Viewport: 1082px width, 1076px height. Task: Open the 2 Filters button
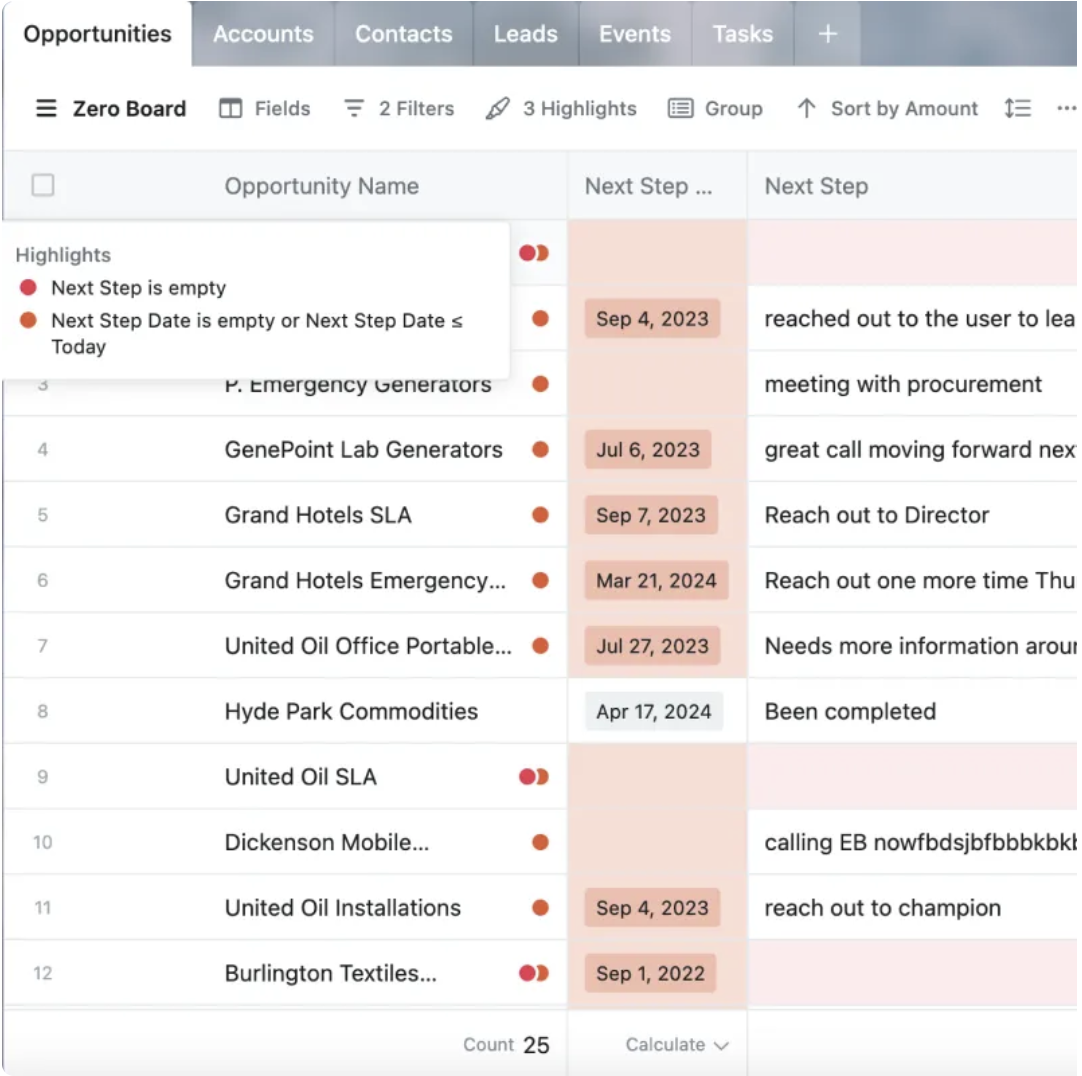tap(399, 108)
